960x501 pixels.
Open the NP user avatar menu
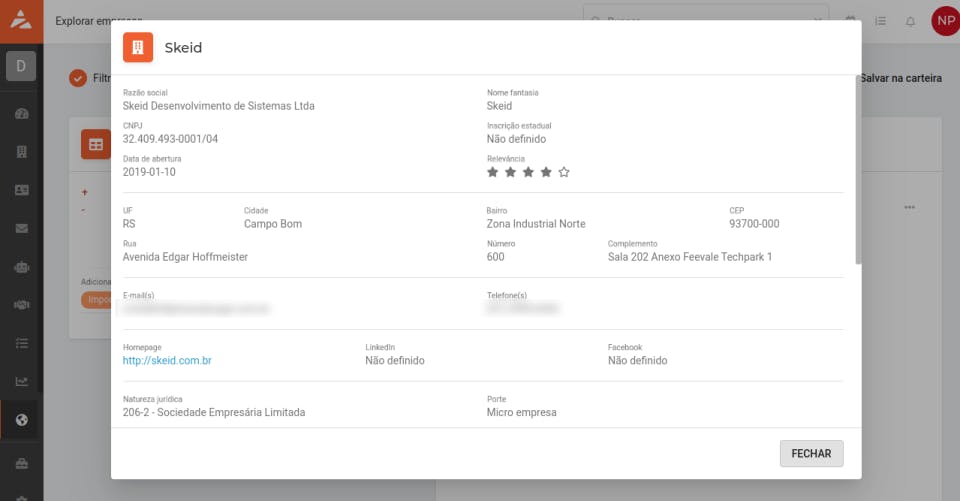pos(944,21)
